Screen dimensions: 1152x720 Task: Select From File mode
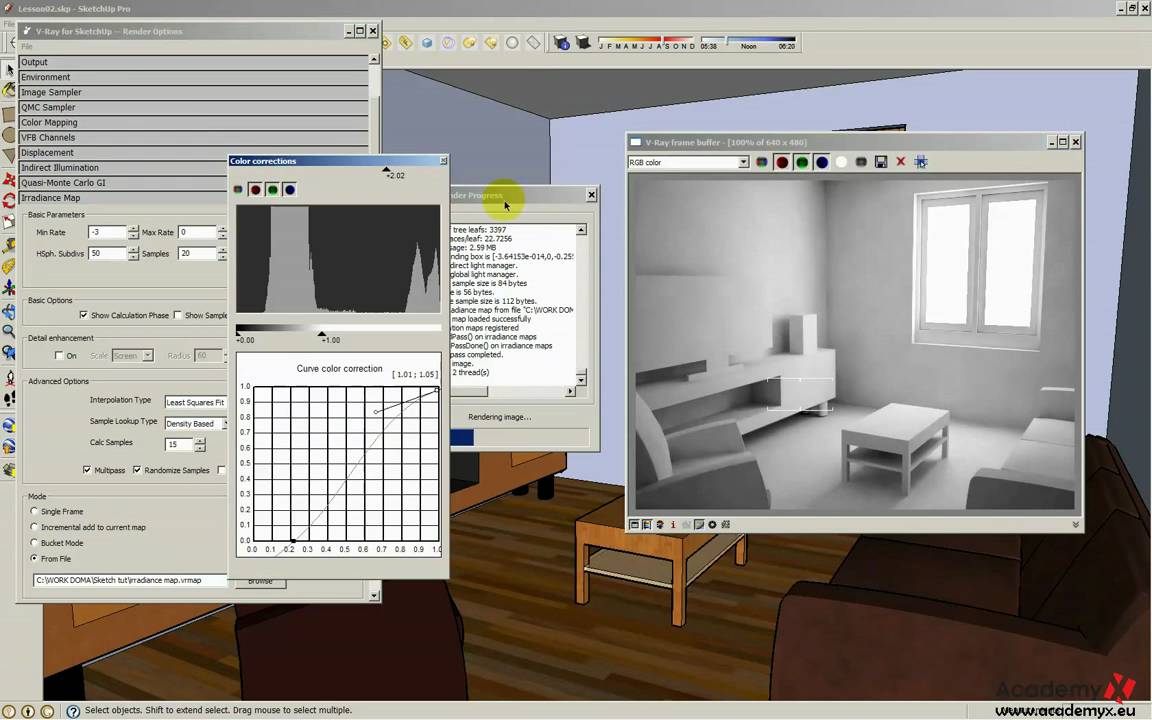(x=34, y=559)
